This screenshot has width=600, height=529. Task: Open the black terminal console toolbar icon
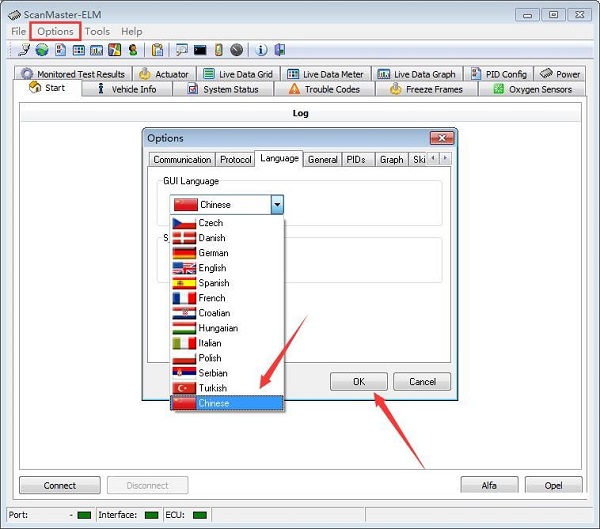(200, 50)
